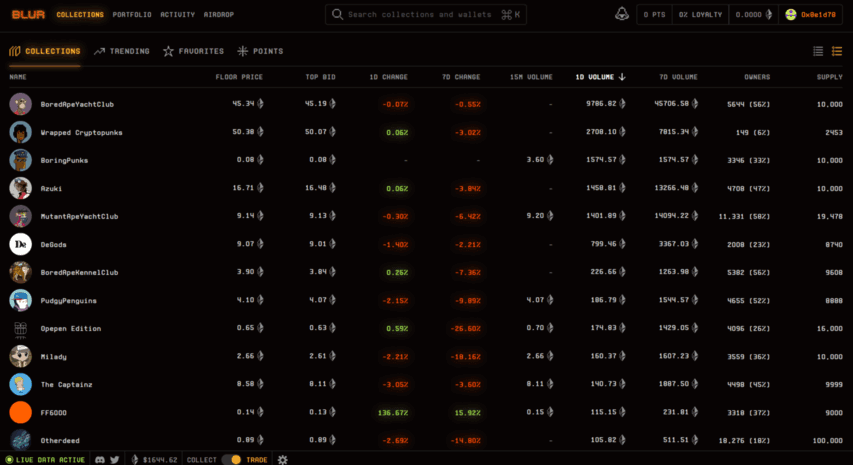The image size is (853, 465).
Task: Sort by 1D Change column
Action: [x=388, y=77]
